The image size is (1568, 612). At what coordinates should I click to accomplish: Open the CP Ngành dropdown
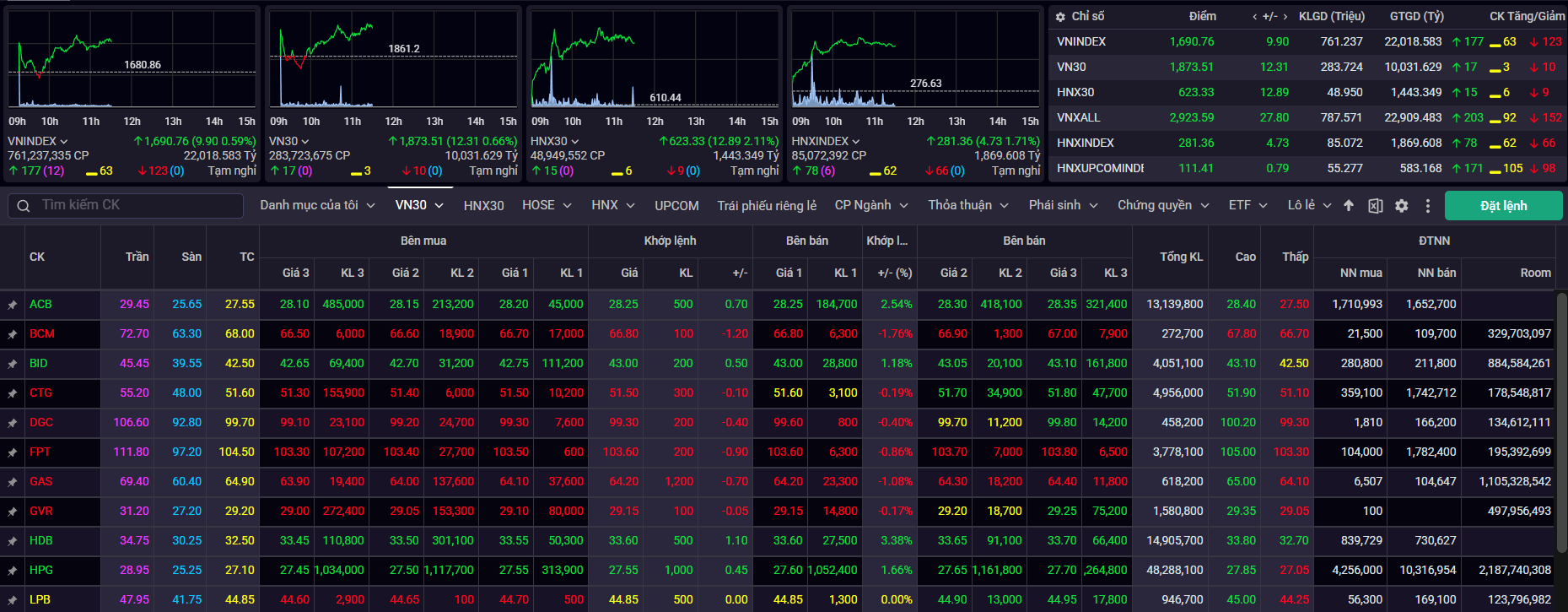point(871,205)
